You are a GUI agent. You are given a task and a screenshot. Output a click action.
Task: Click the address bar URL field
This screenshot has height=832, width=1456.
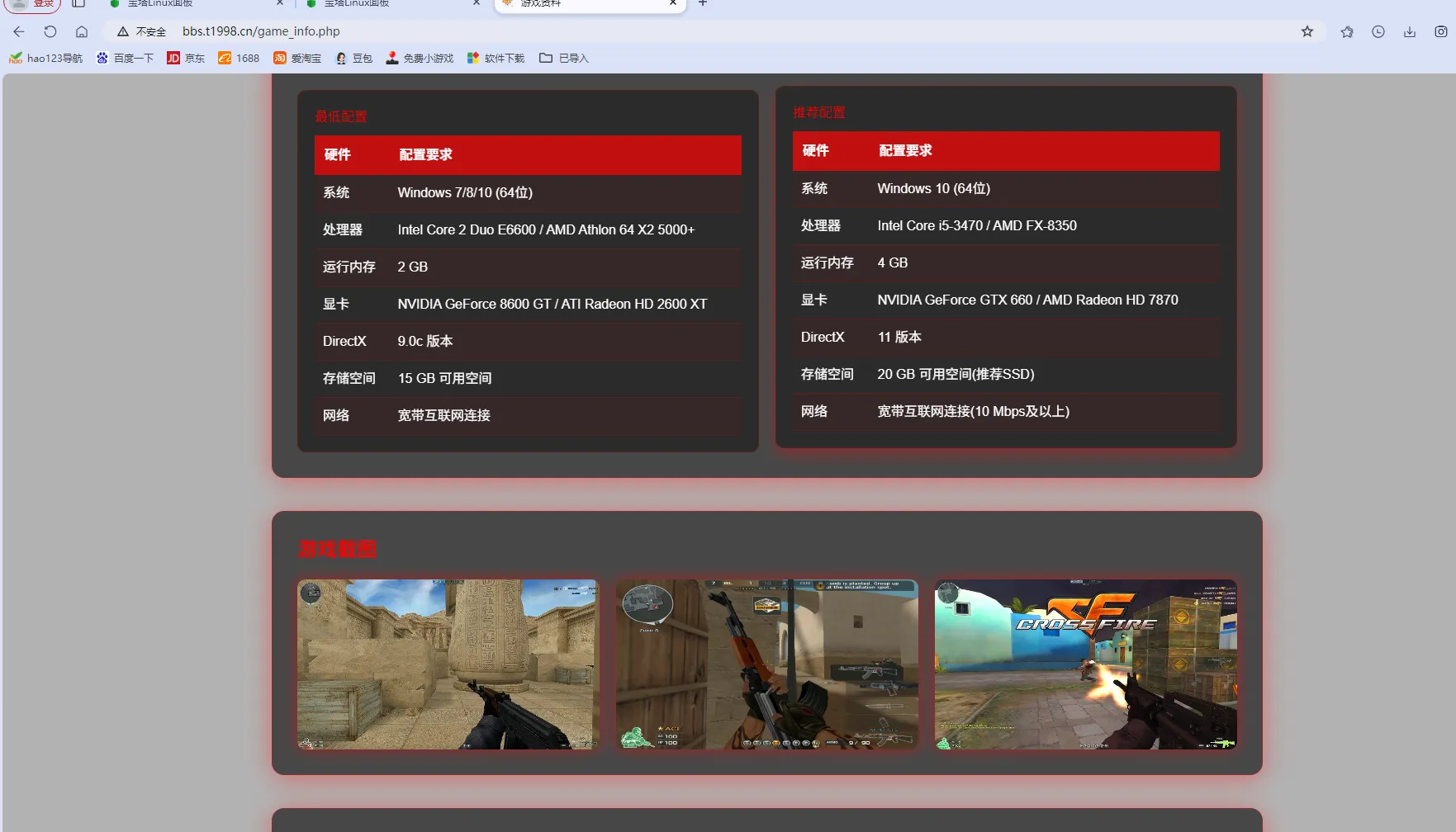661,31
